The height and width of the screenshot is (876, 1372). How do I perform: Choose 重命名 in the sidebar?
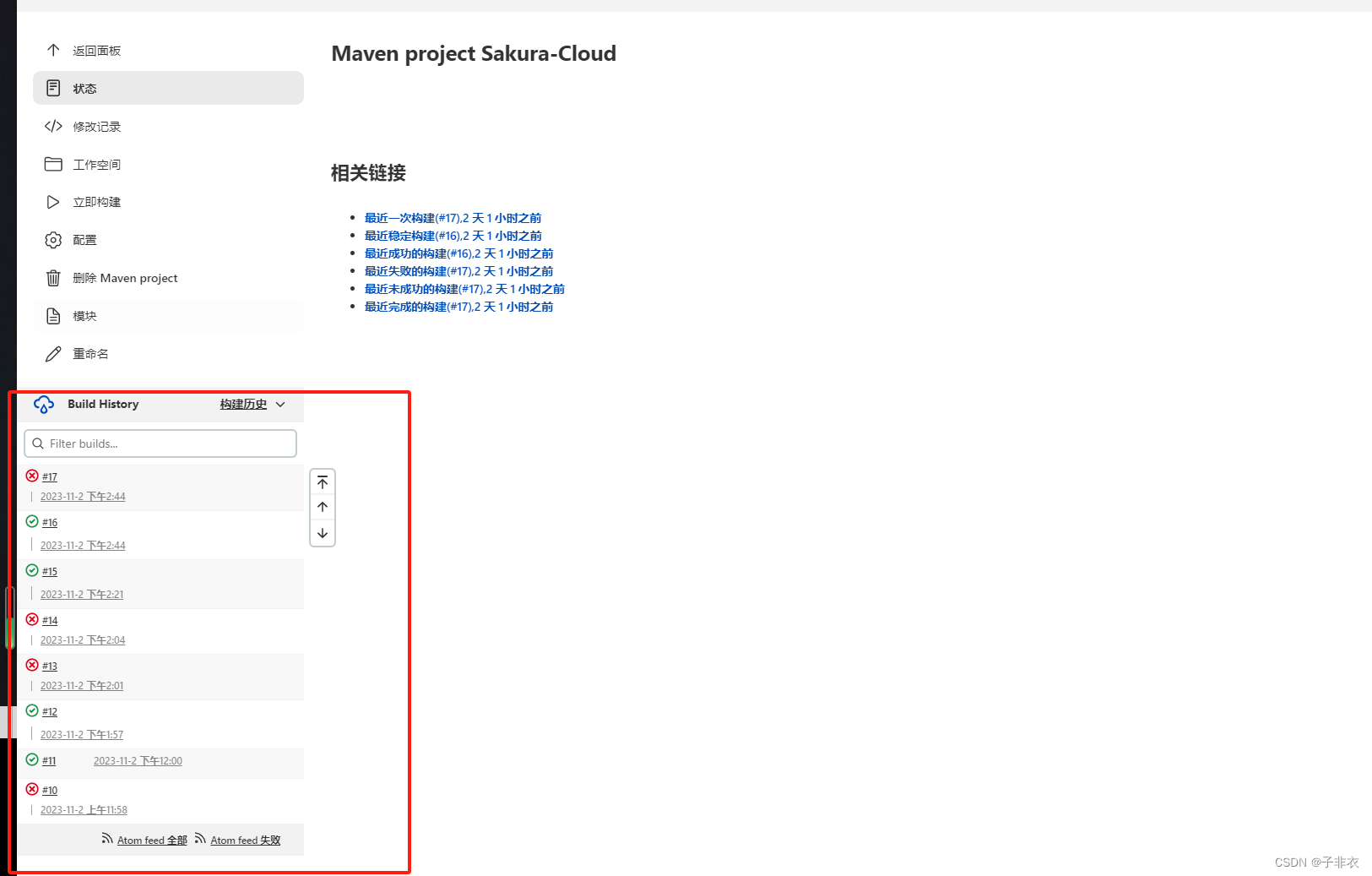point(168,354)
